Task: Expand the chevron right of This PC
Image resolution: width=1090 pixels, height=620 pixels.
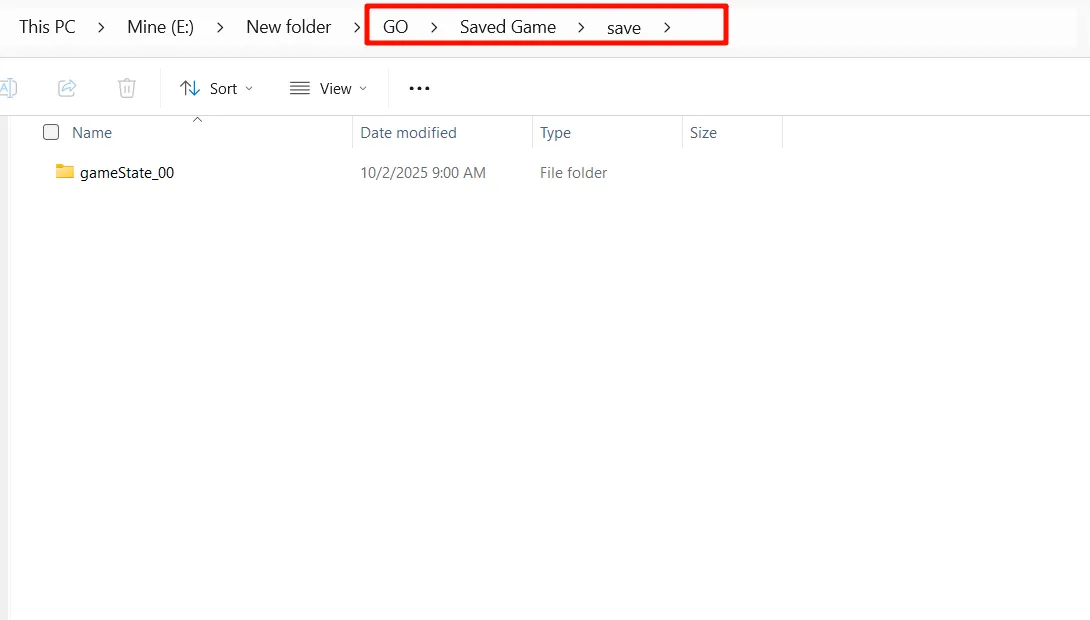Action: click(101, 28)
